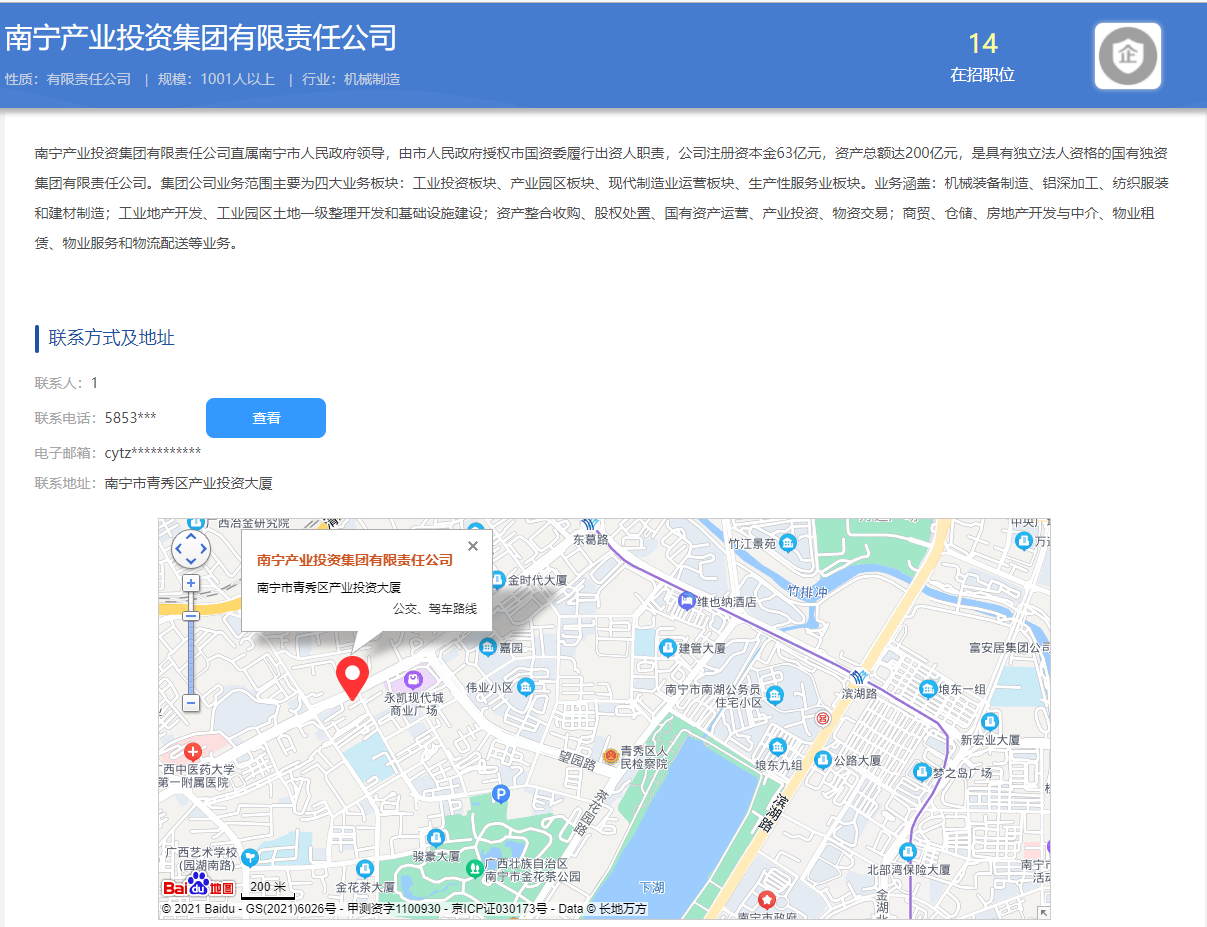
Task: Click the 东葛路 metro station icon
Action: [590, 523]
